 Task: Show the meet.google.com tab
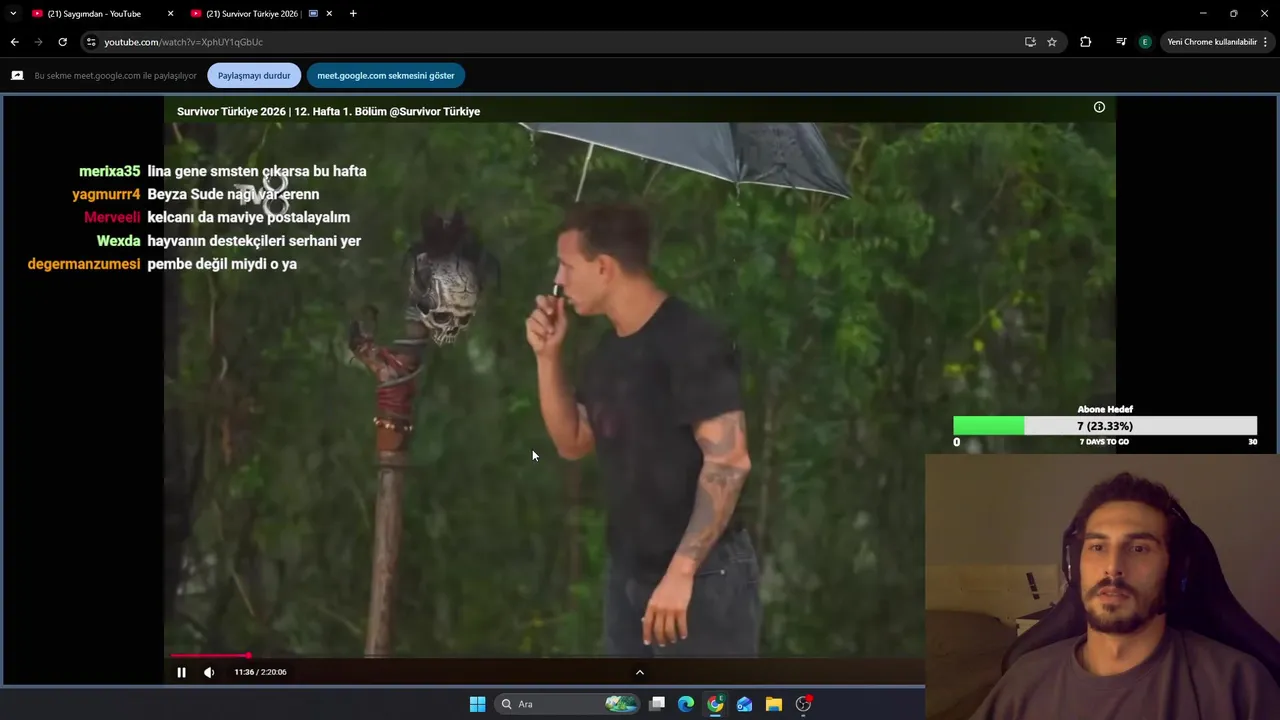point(386,75)
